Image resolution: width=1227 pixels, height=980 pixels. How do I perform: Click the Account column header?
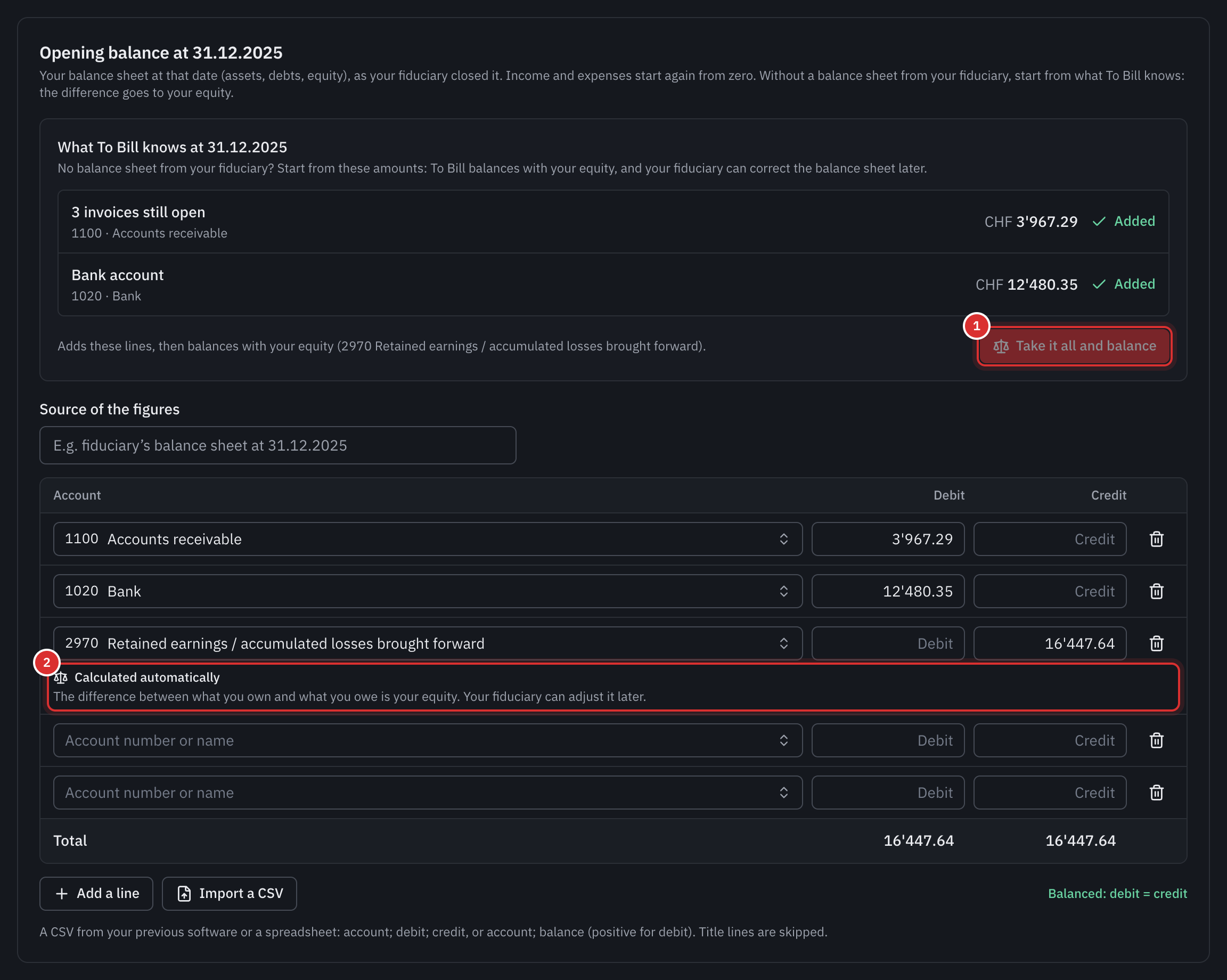click(x=77, y=495)
